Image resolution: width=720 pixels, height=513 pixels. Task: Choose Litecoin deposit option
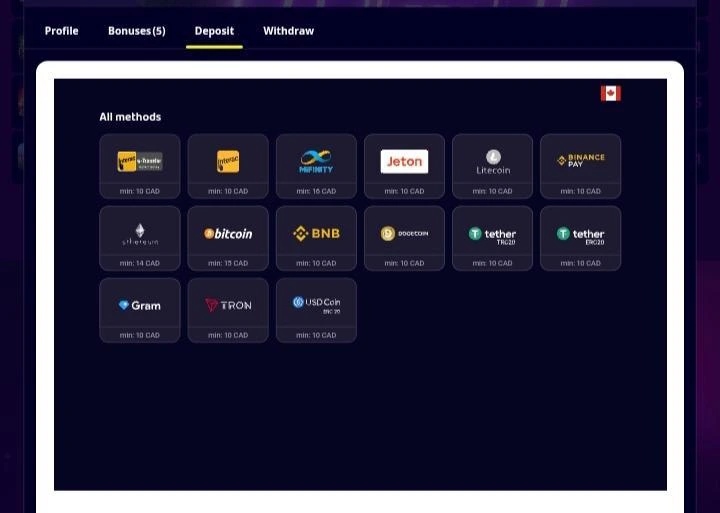493,166
